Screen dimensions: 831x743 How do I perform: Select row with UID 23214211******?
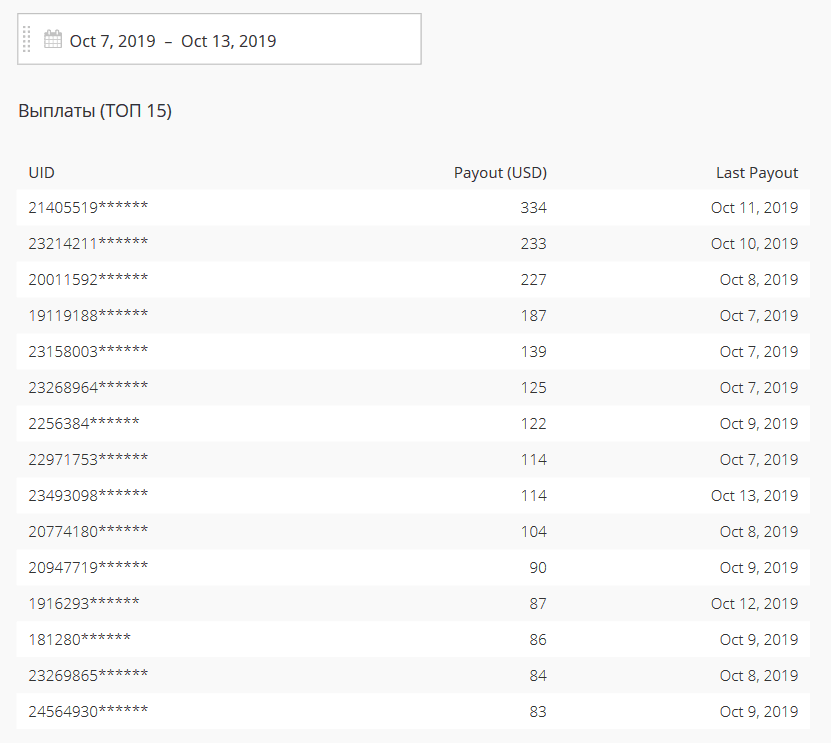(x=413, y=244)
